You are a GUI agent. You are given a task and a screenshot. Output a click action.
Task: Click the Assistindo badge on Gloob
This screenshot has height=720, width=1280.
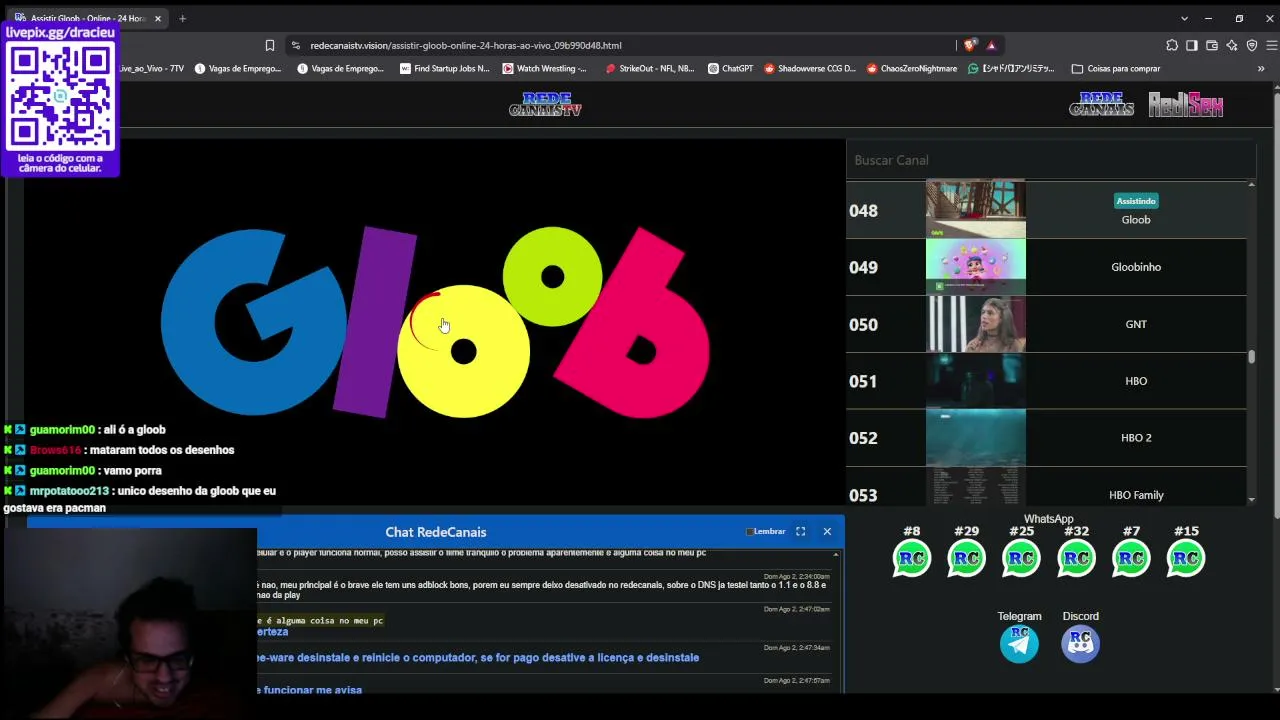(x=1136, y=201)
